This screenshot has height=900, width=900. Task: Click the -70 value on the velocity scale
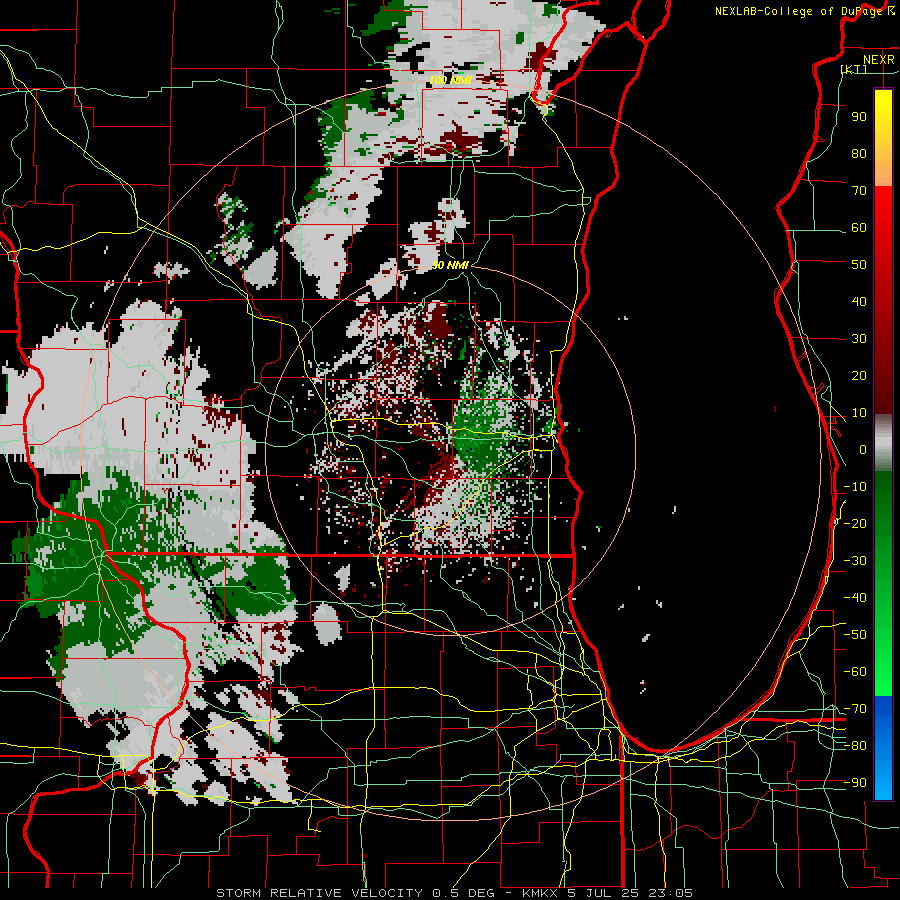pos(855,709)
